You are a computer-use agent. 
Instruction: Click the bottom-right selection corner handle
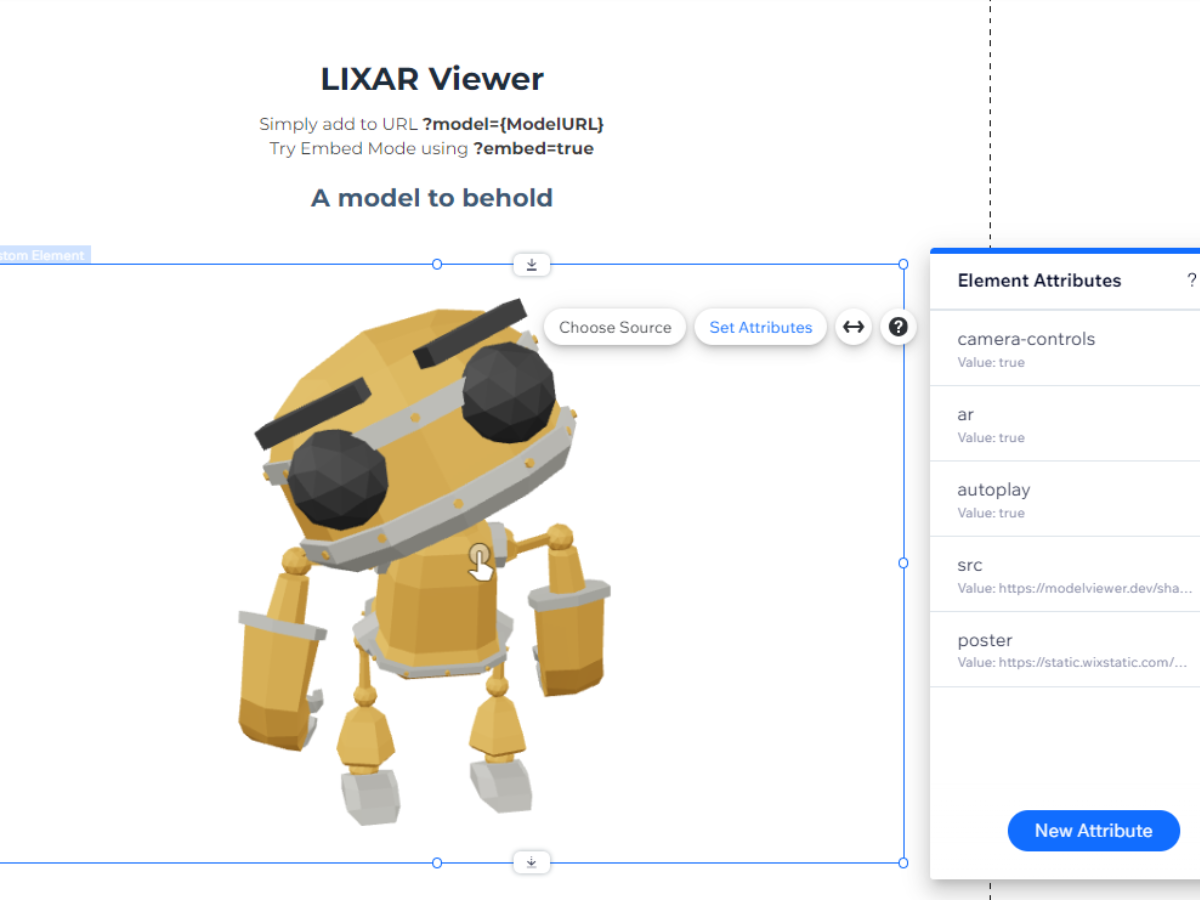coord(904,862)
